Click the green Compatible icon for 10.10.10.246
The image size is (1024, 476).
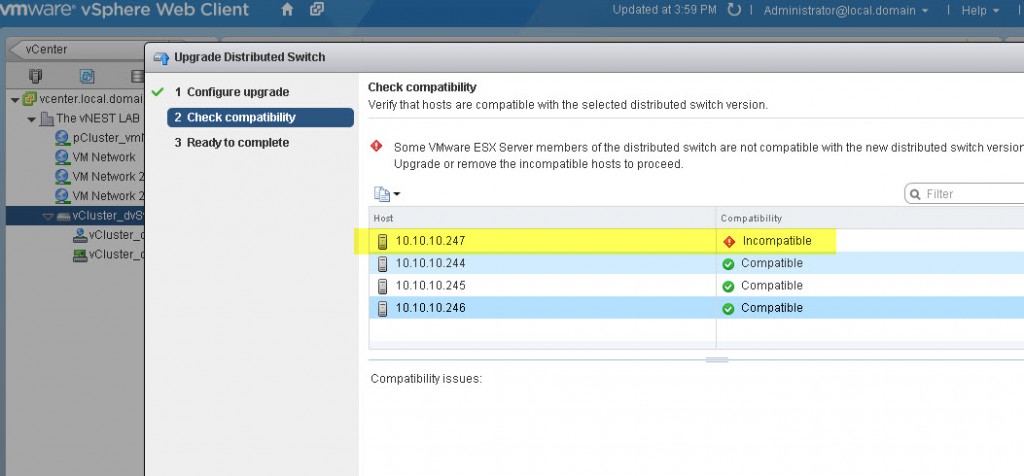pos(729,308)
